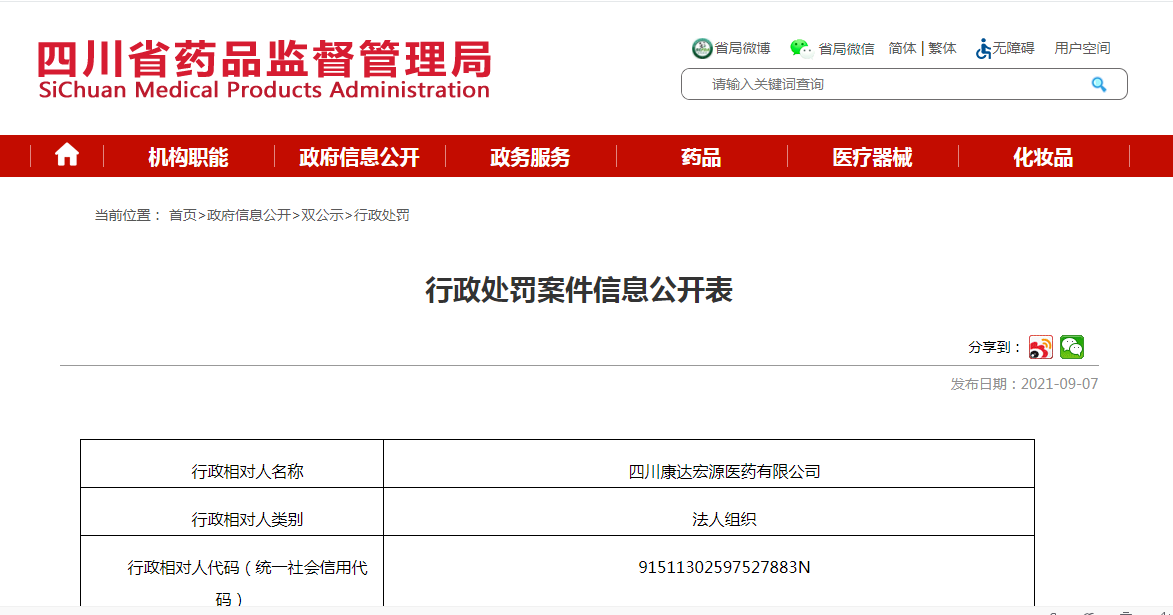Viewport: 1173px width, 615px height.
Task: Click the publish date 发布日期：2021-09-07
Action: [1024, 384]
